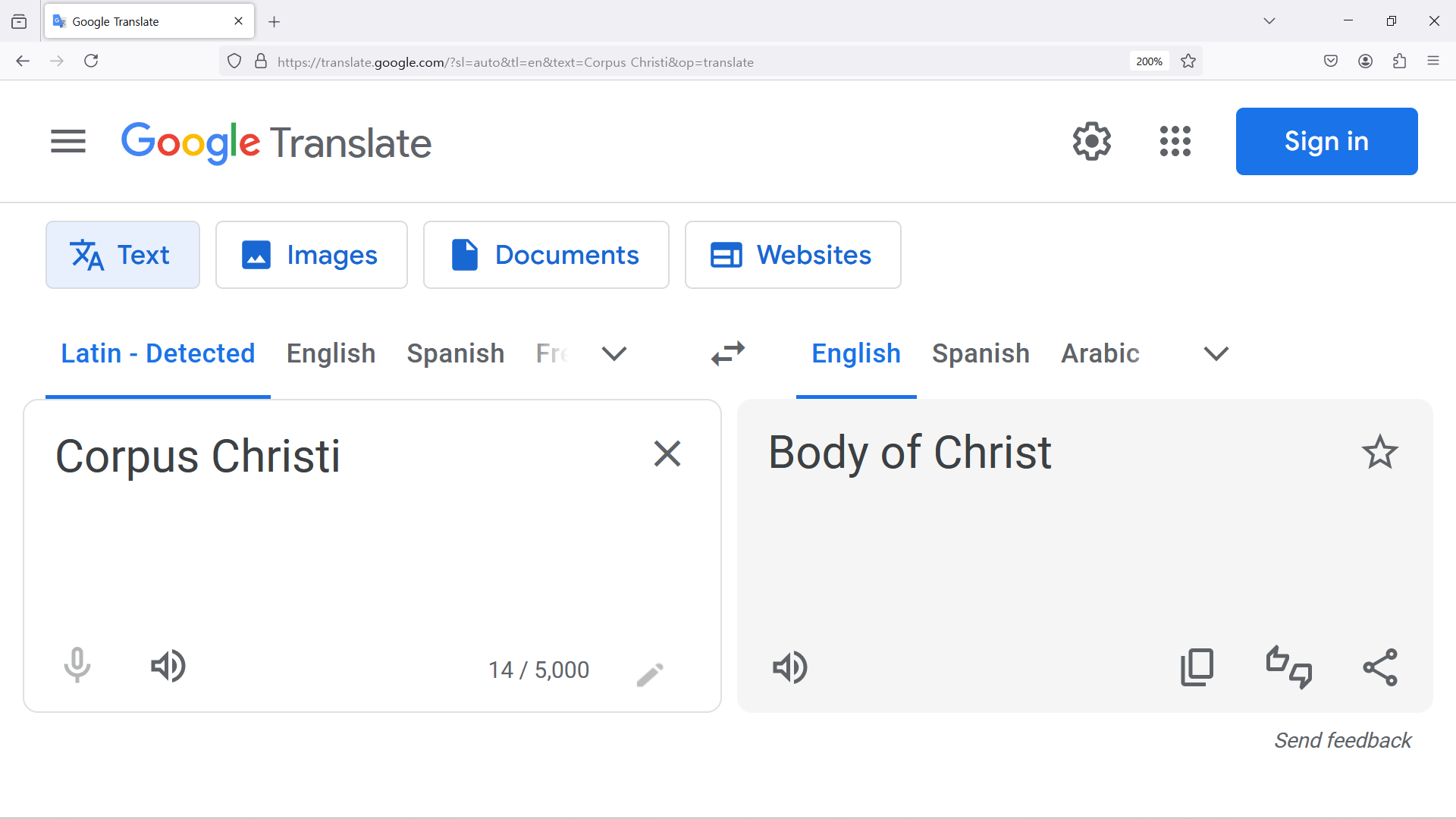
Task: Open the Google apps grid
Action: [x=1175, y=141]
